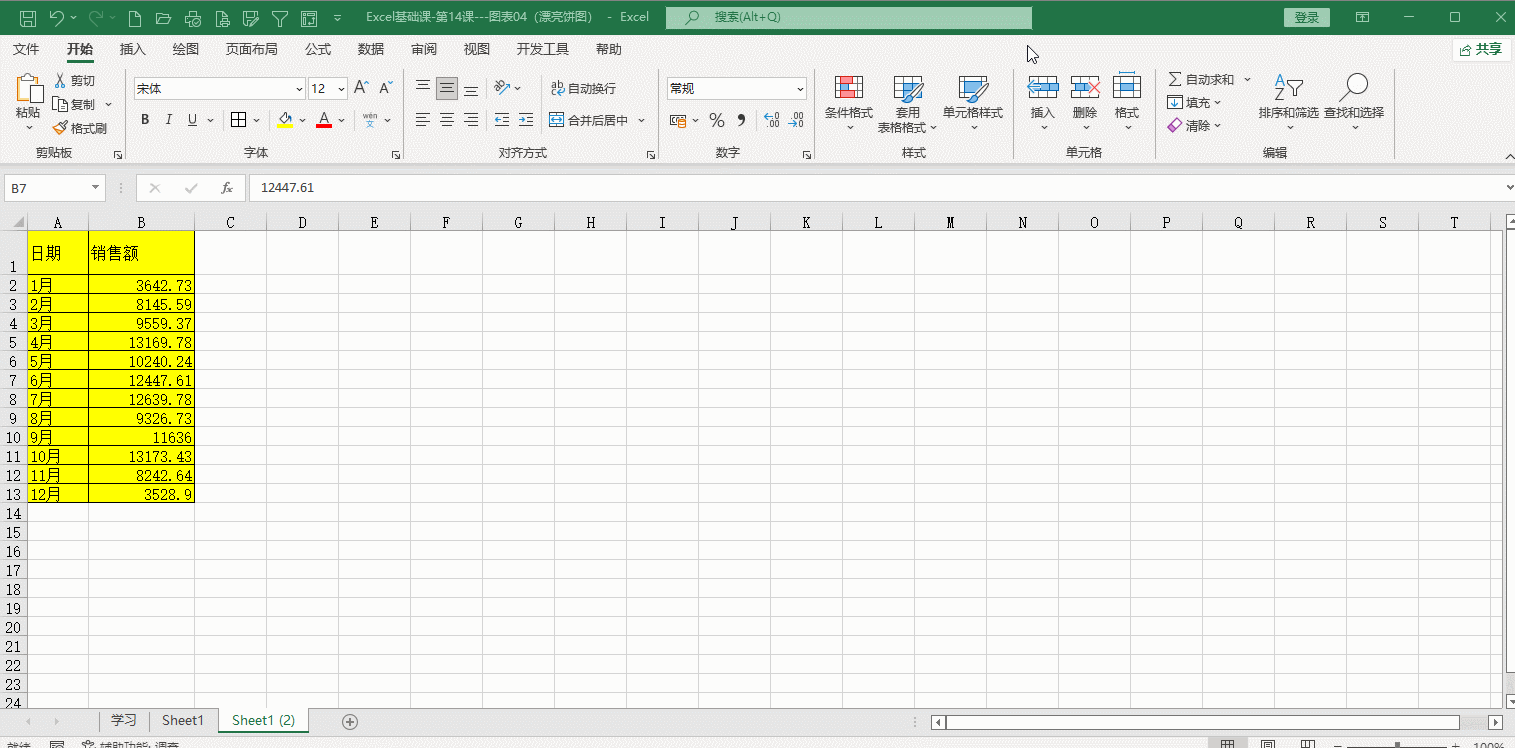Apply comma style to number
Viewport: 1515px width, 748px height.
coord(741,120)
